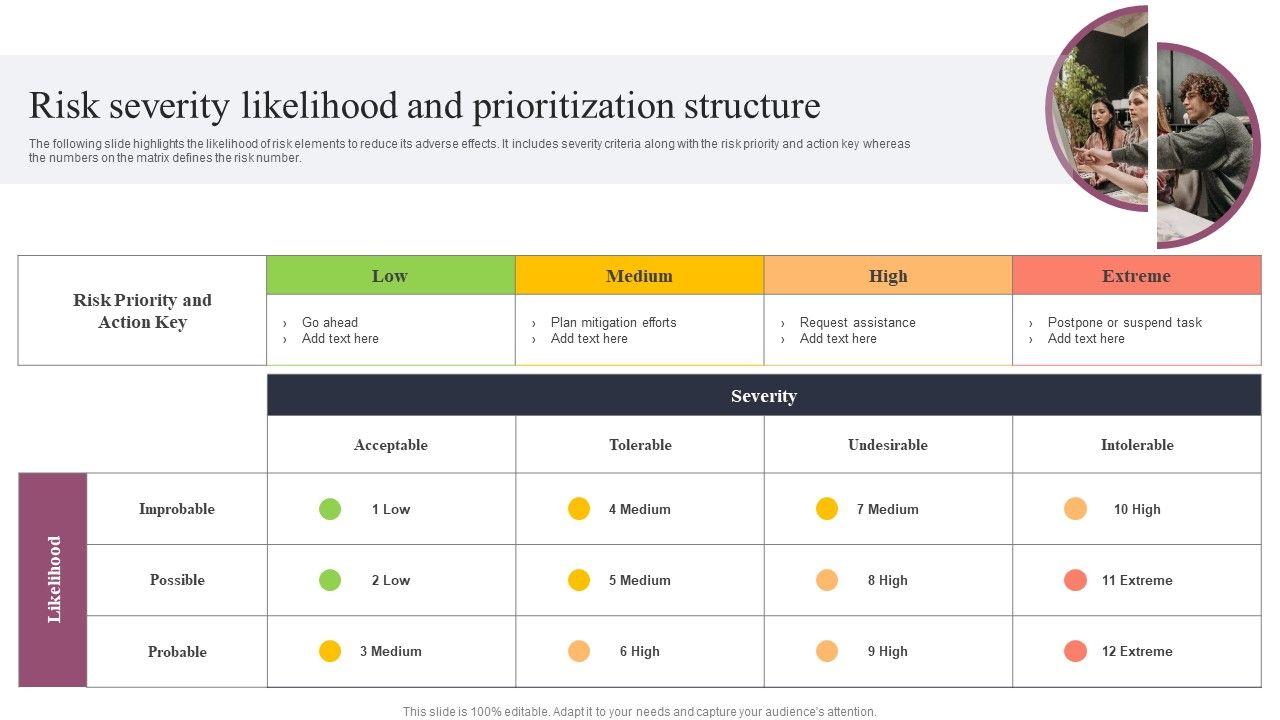Click the green Low header cell
The width and height of the screenshot is (1280, 720).
[390, 276]
